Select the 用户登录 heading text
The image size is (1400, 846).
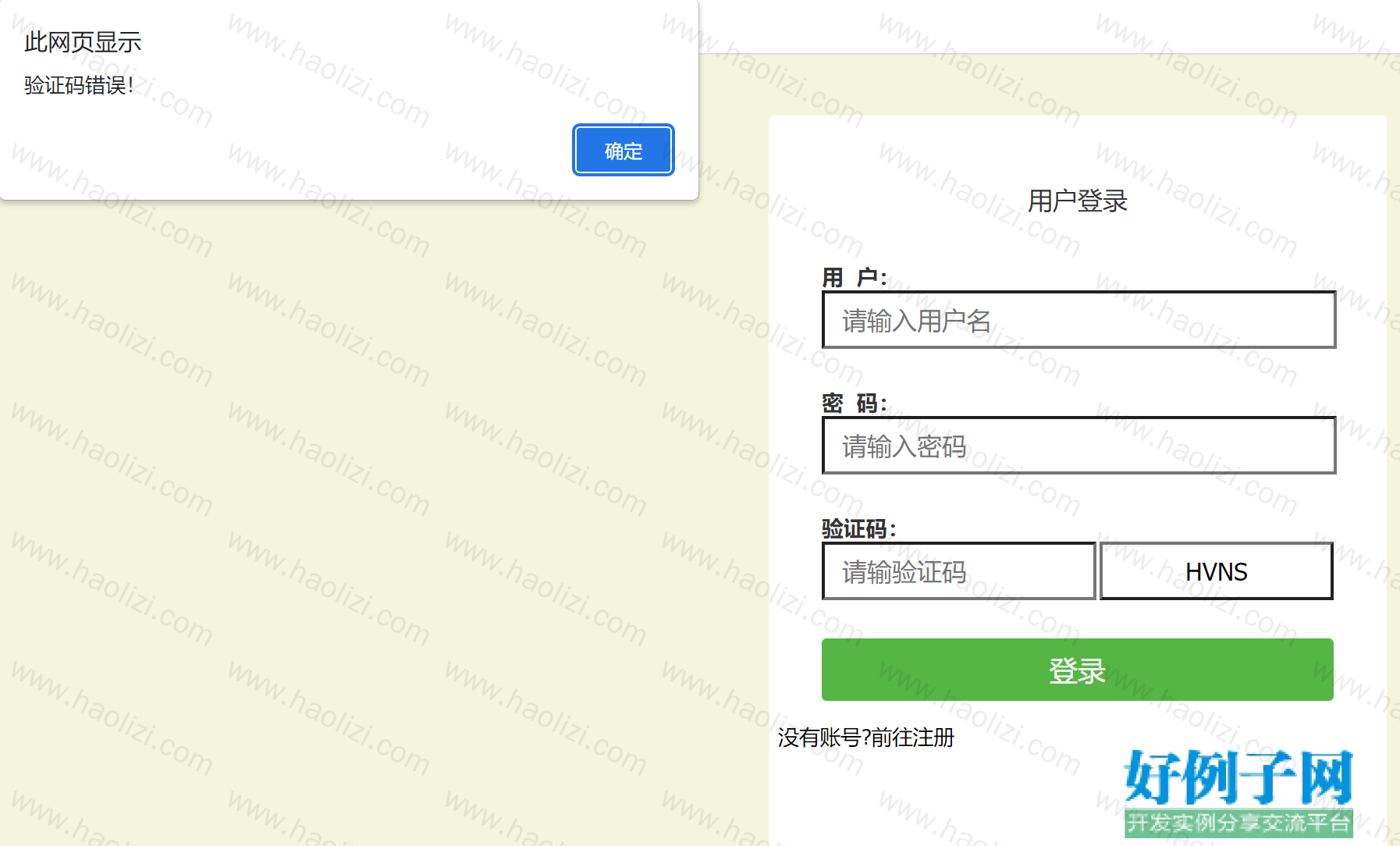(x=1077, y=201)
